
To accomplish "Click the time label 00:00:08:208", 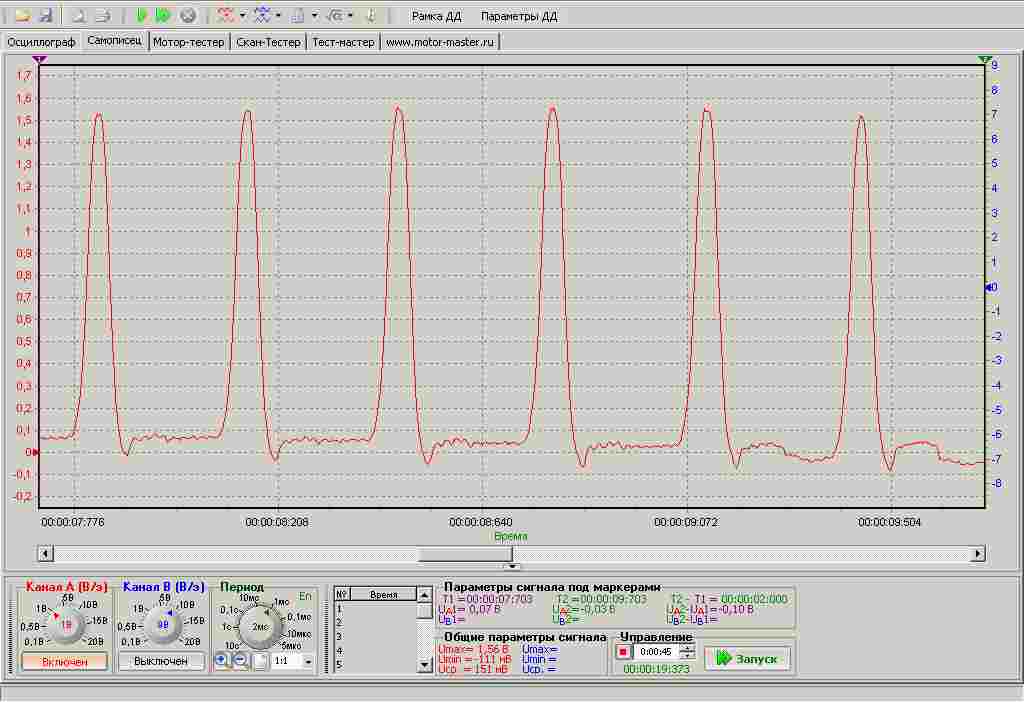I will click(277, 522).
